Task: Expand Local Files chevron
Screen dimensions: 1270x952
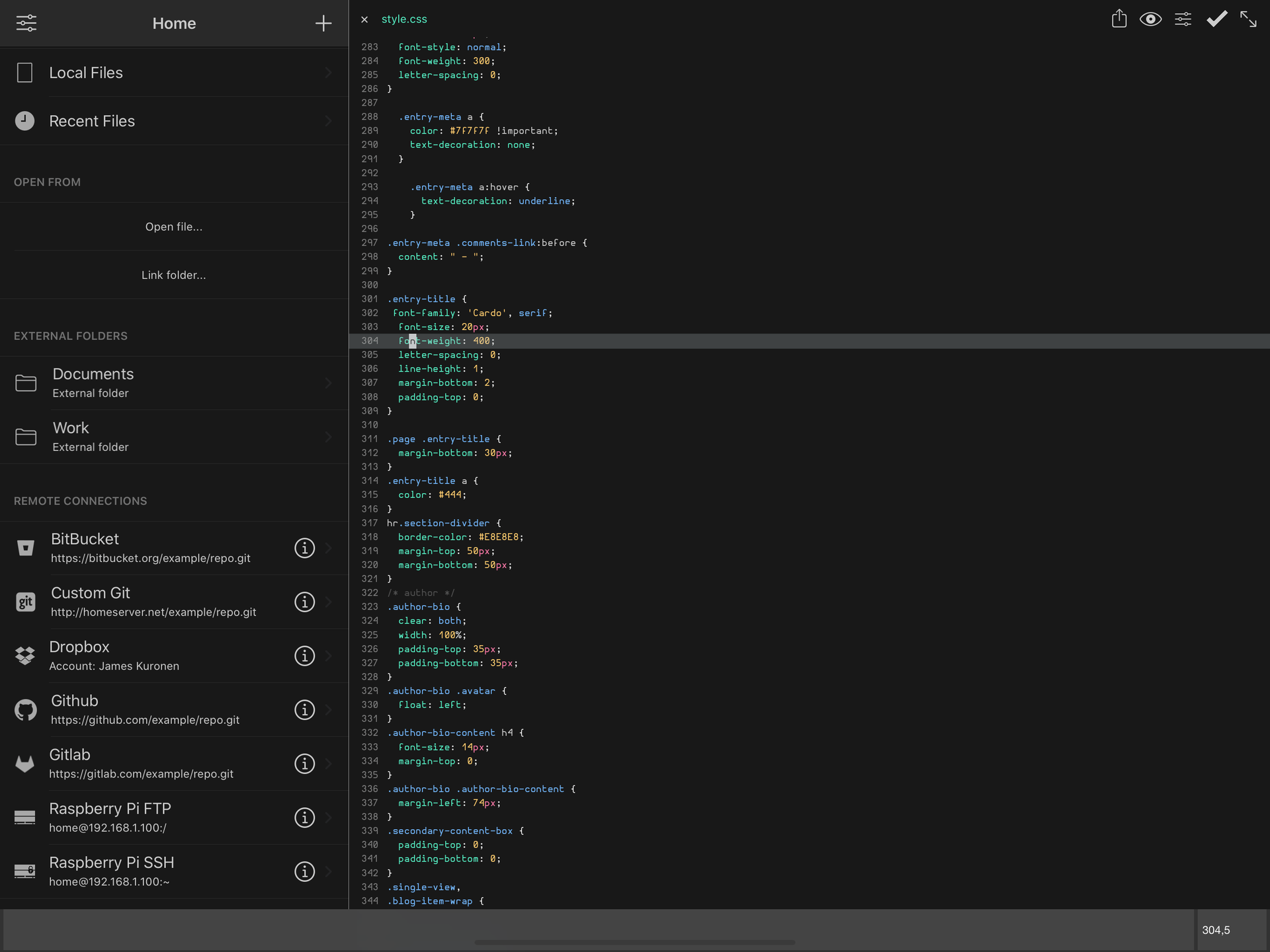Action: [328, 73]
